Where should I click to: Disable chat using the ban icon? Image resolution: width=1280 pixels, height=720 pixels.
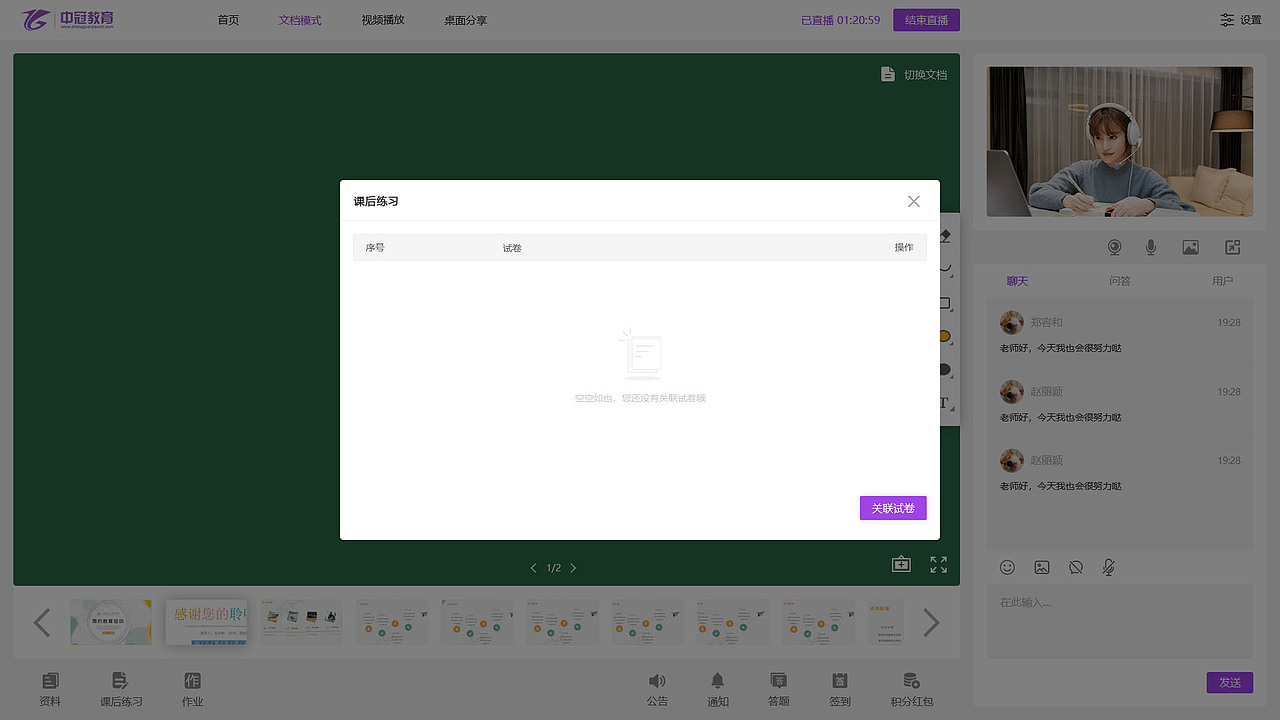(1075, 567)
